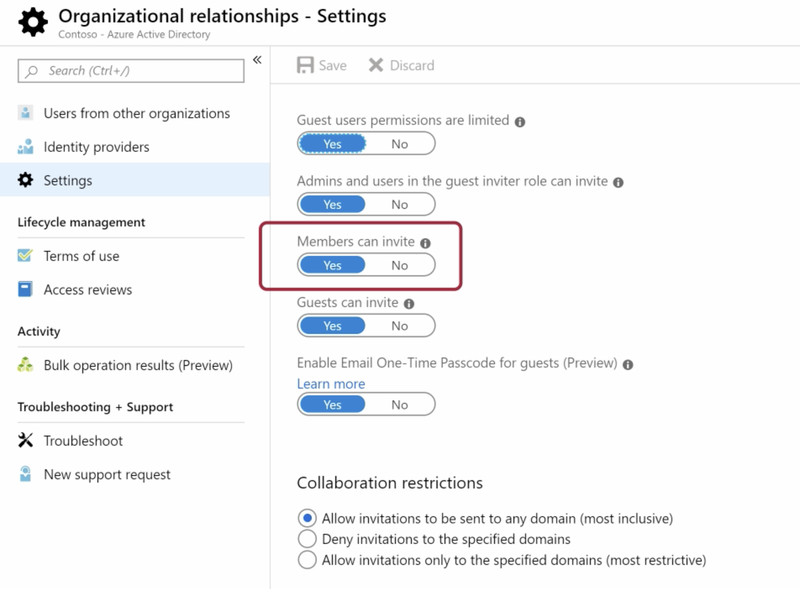
Task: Select Allow invitations only to specified domains
Action: coord(307,560)
